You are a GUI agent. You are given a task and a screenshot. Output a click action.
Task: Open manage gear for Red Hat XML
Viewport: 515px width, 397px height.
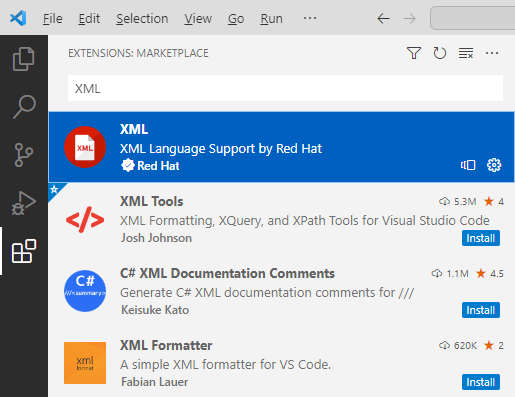[x=494, y=165]
